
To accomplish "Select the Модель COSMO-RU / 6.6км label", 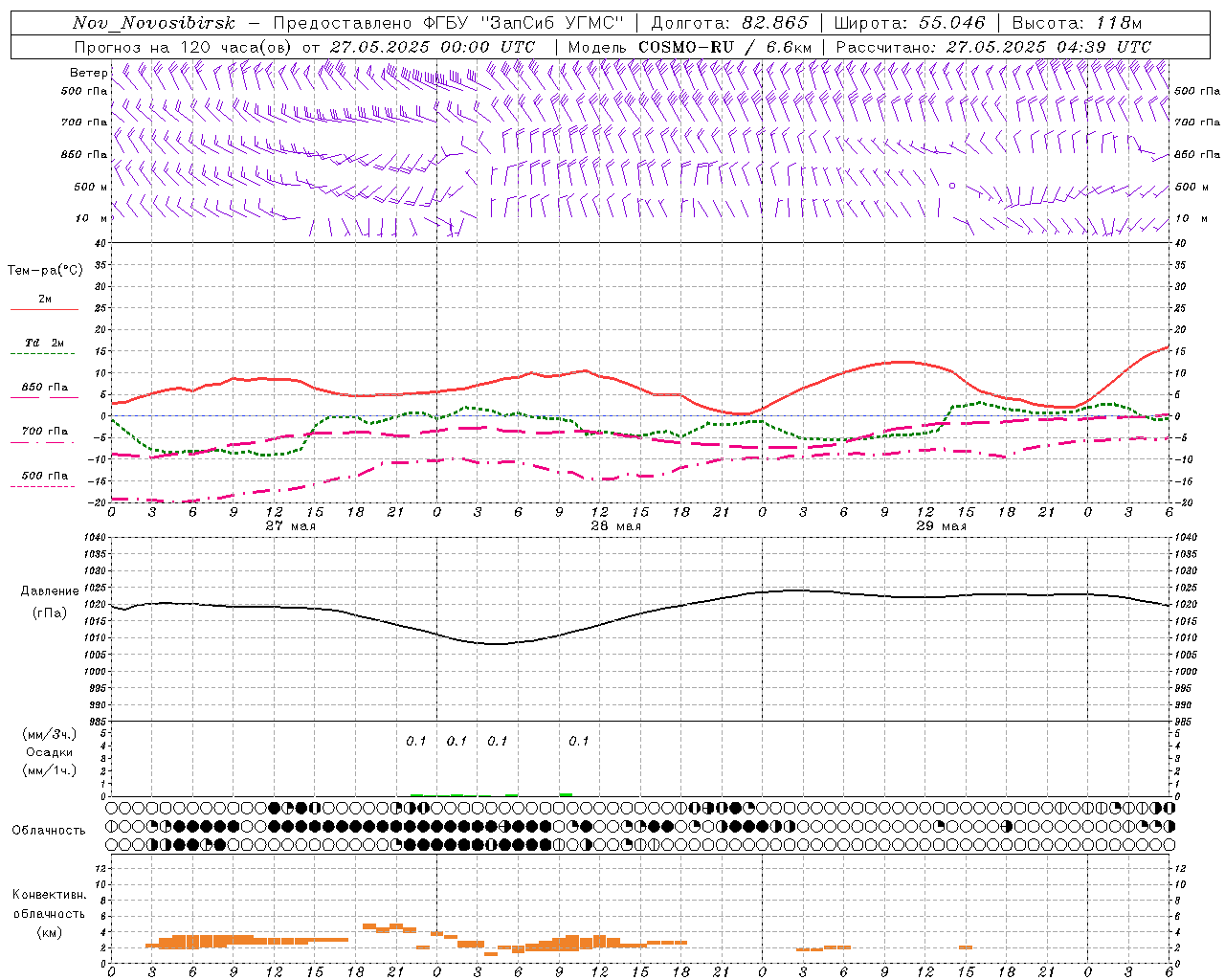I will click(x=690, y=47).
